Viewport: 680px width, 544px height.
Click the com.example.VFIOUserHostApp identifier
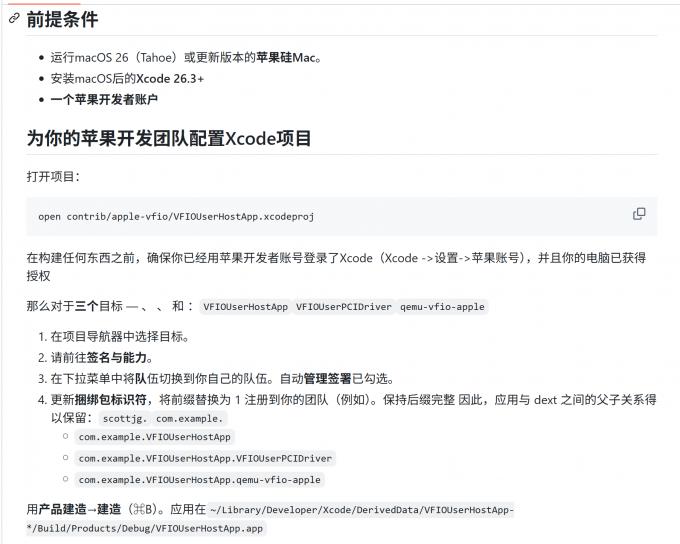click(x=155, y=437)
